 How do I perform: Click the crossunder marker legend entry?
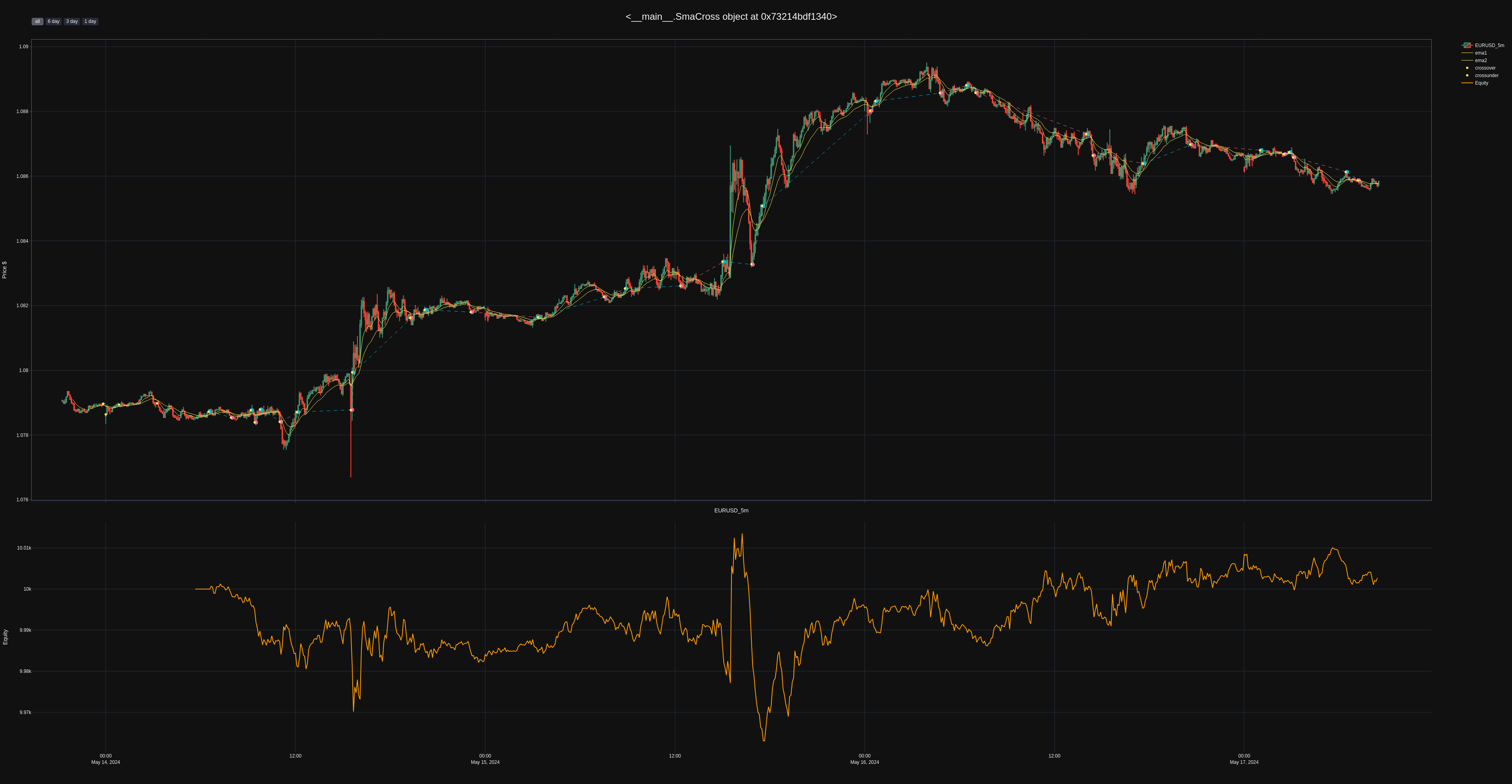(1486, 76)
